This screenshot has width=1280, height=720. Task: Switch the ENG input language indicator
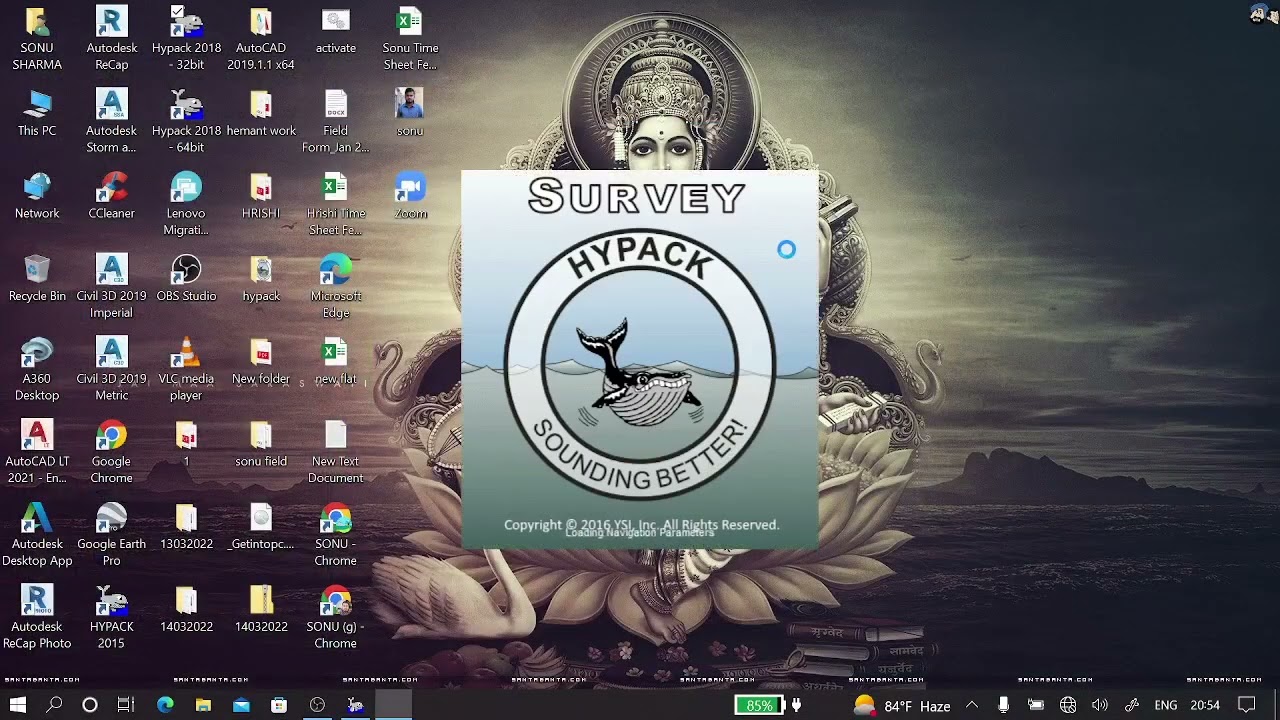(x=1166, y=705)
